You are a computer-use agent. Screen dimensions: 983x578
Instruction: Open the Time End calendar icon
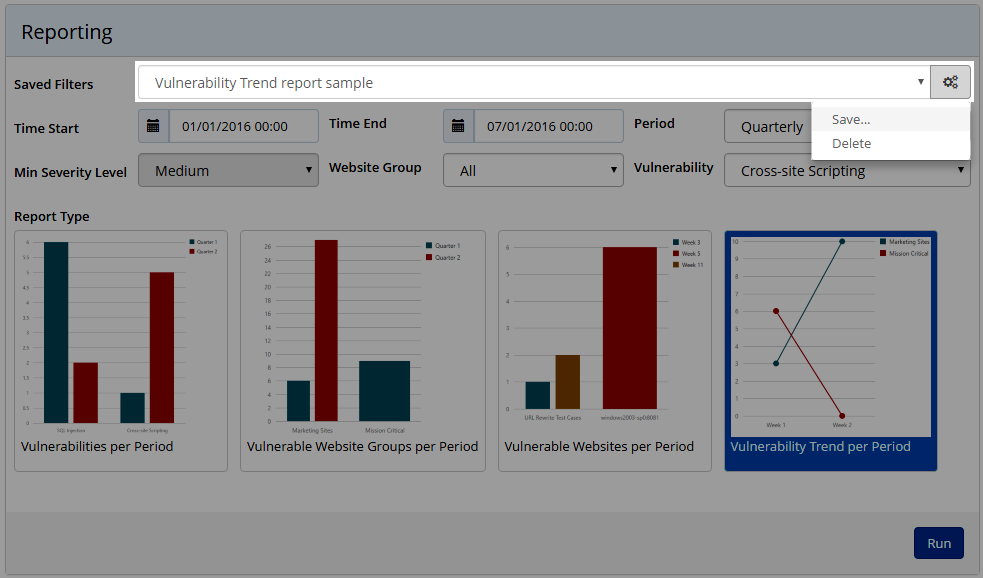[x=458, y=127]
